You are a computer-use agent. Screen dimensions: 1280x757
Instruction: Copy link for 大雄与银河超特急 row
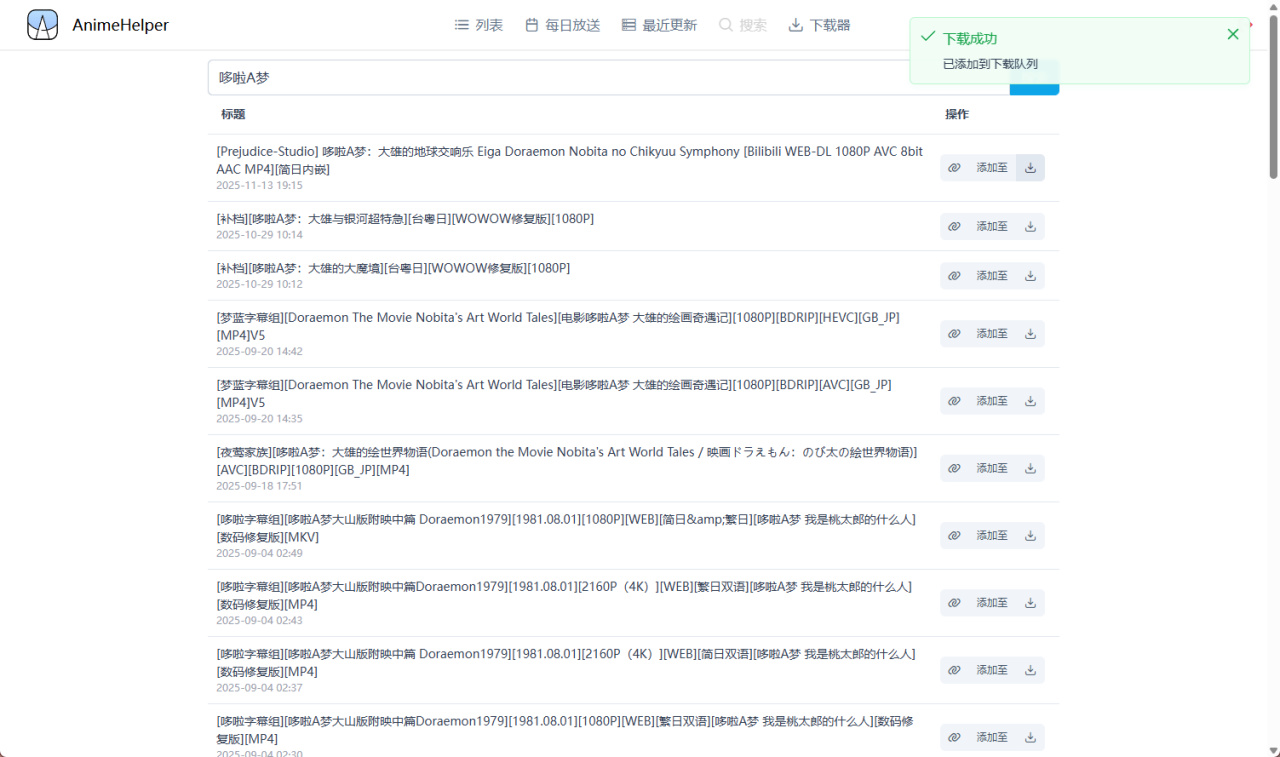(954, 227)
